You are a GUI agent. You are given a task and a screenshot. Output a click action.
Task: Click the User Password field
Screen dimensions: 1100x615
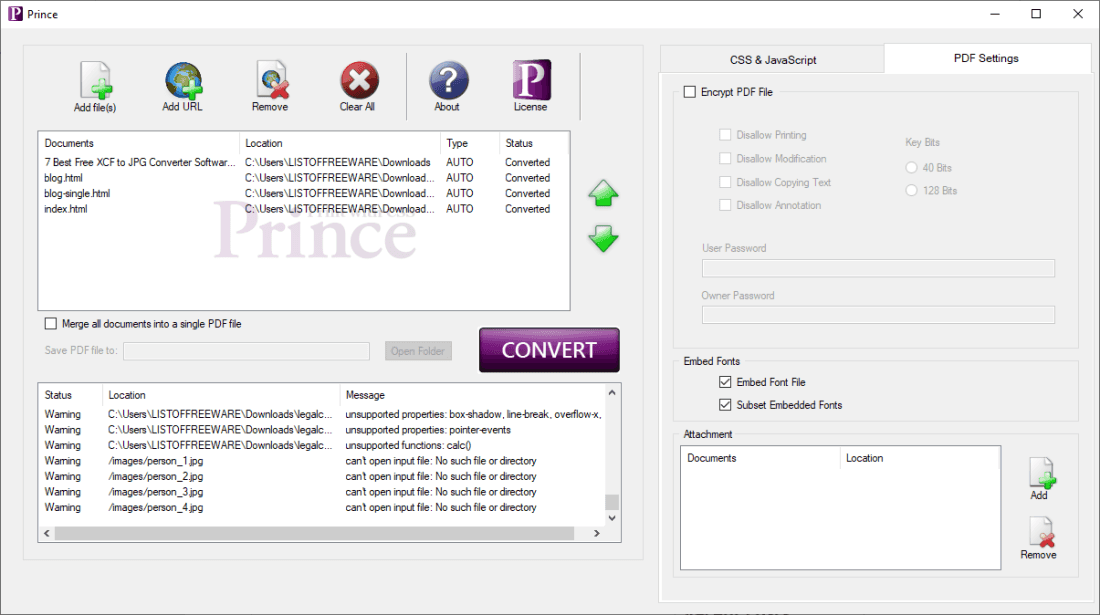878,268
